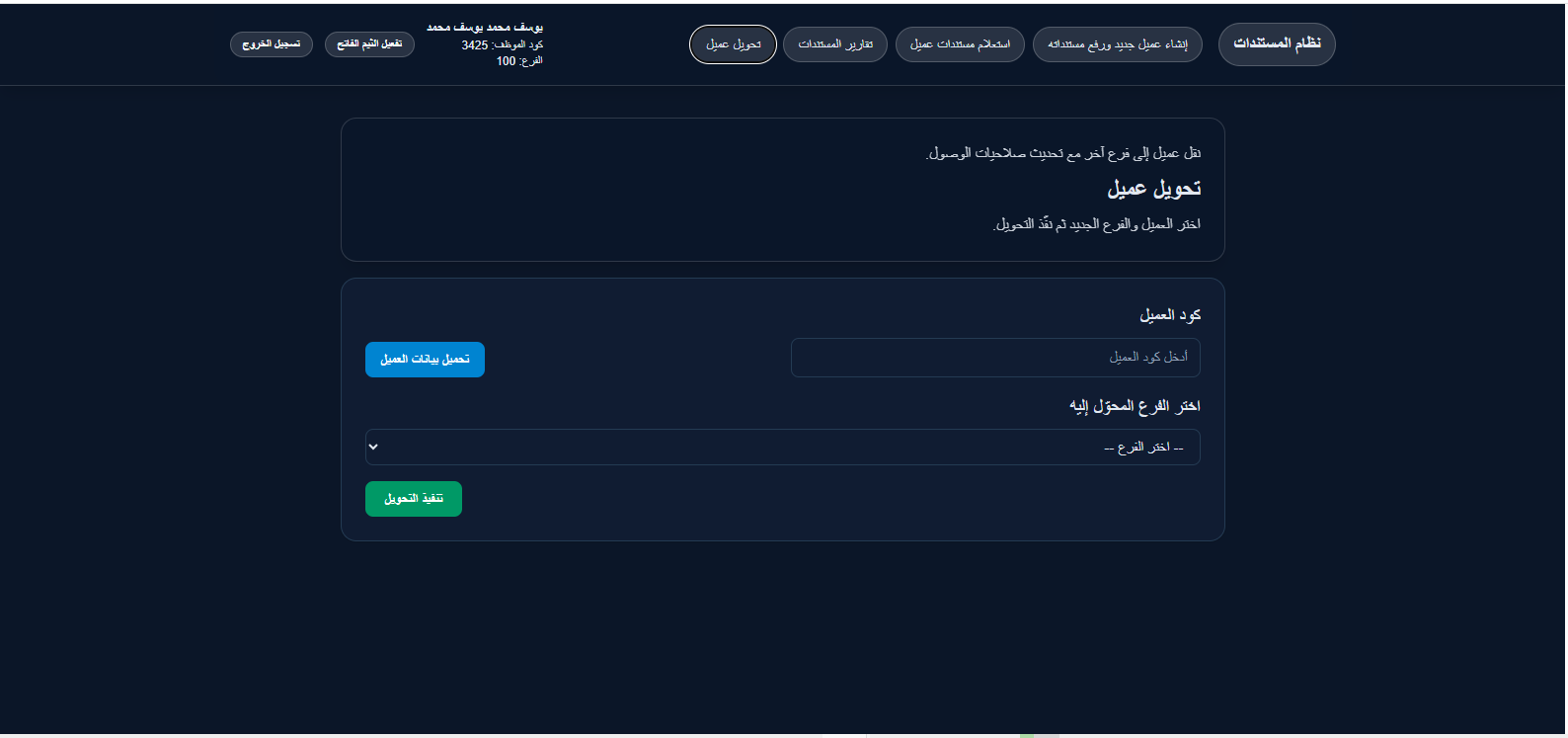Toggle light theme with تفعيل الثيم الفاتح

click(369, 44)
